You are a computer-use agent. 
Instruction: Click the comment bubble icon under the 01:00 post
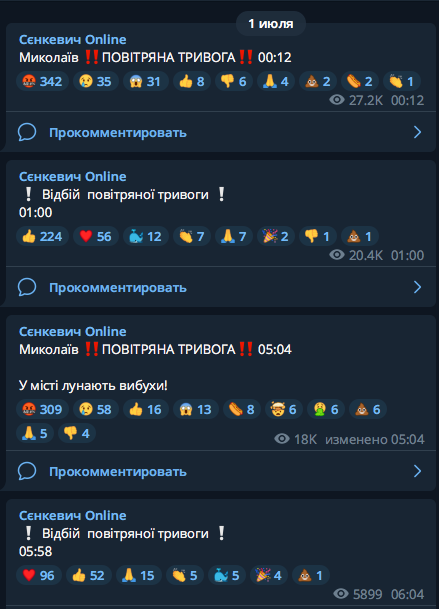pos(27,287)
